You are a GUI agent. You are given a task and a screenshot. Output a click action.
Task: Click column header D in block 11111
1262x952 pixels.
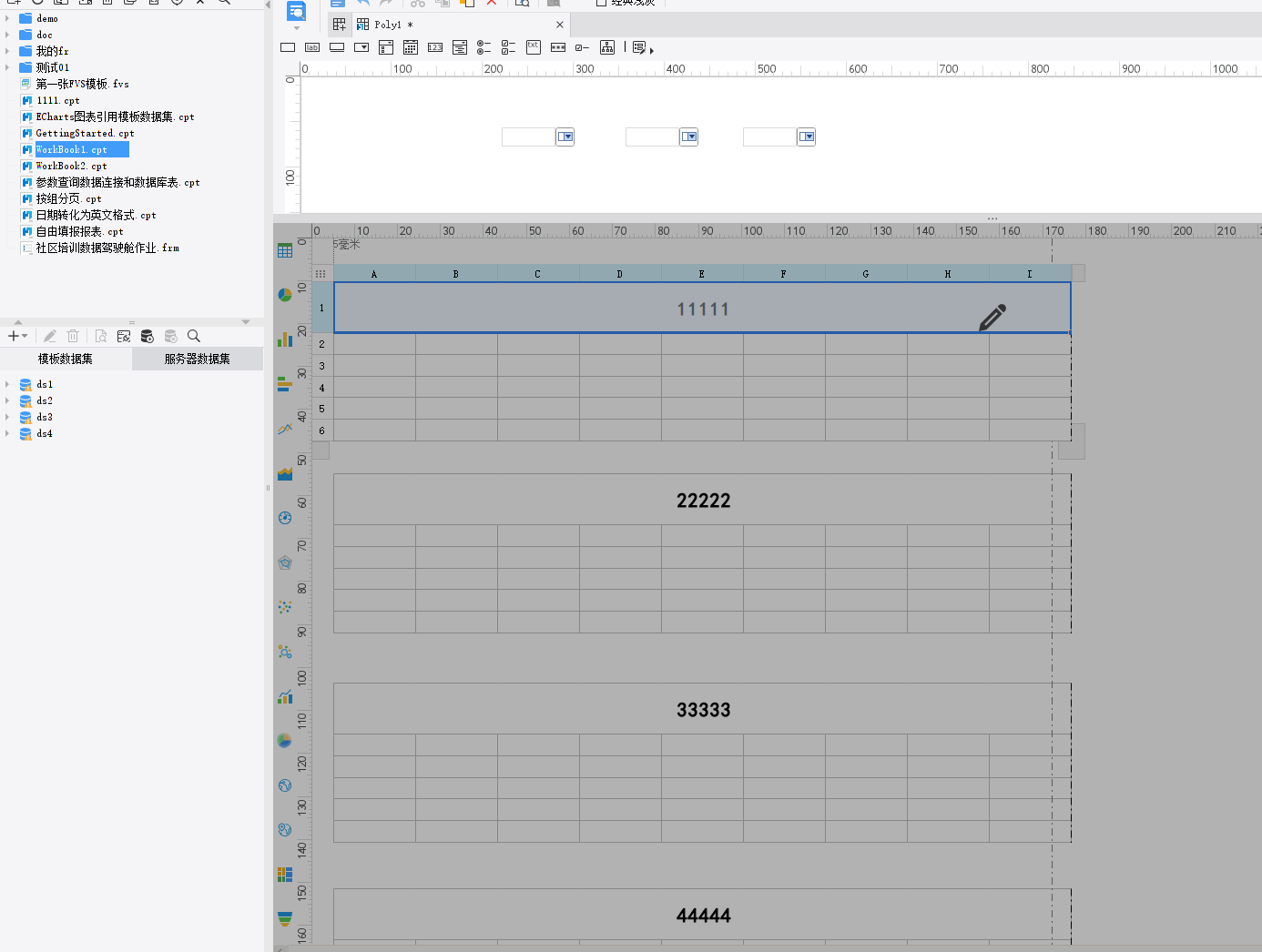620,274
